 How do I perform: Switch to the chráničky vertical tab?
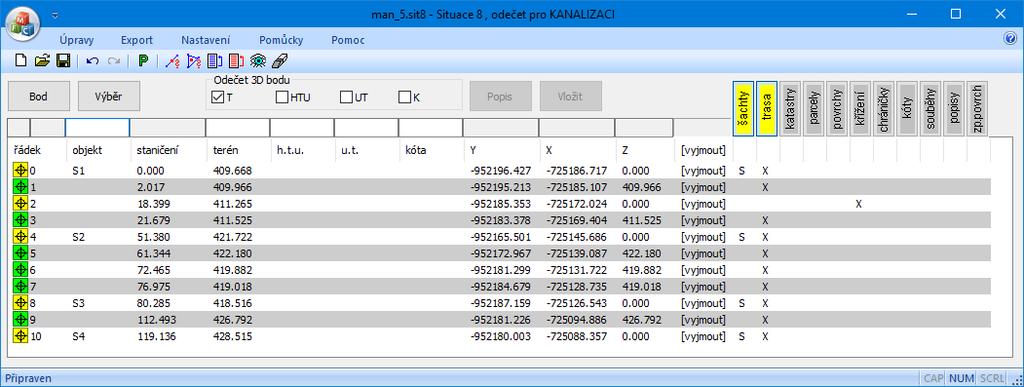point(884,109)
